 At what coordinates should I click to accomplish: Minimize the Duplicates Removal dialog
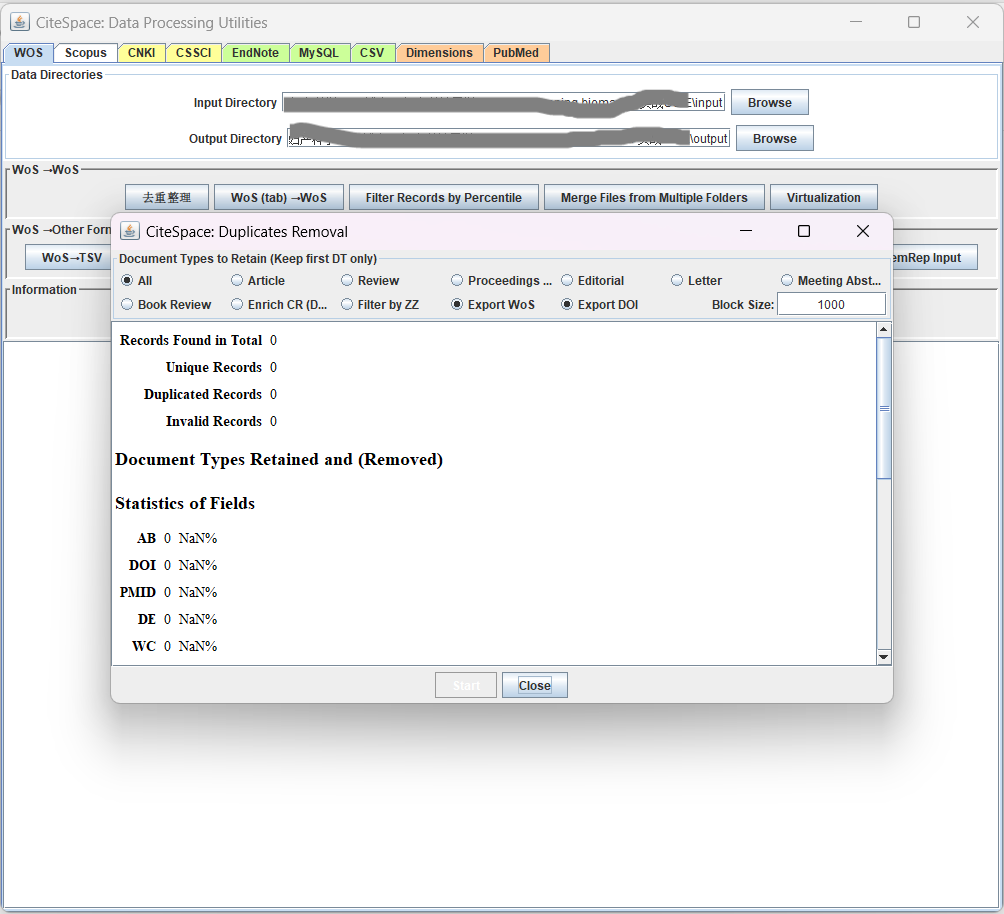(746, 231)
